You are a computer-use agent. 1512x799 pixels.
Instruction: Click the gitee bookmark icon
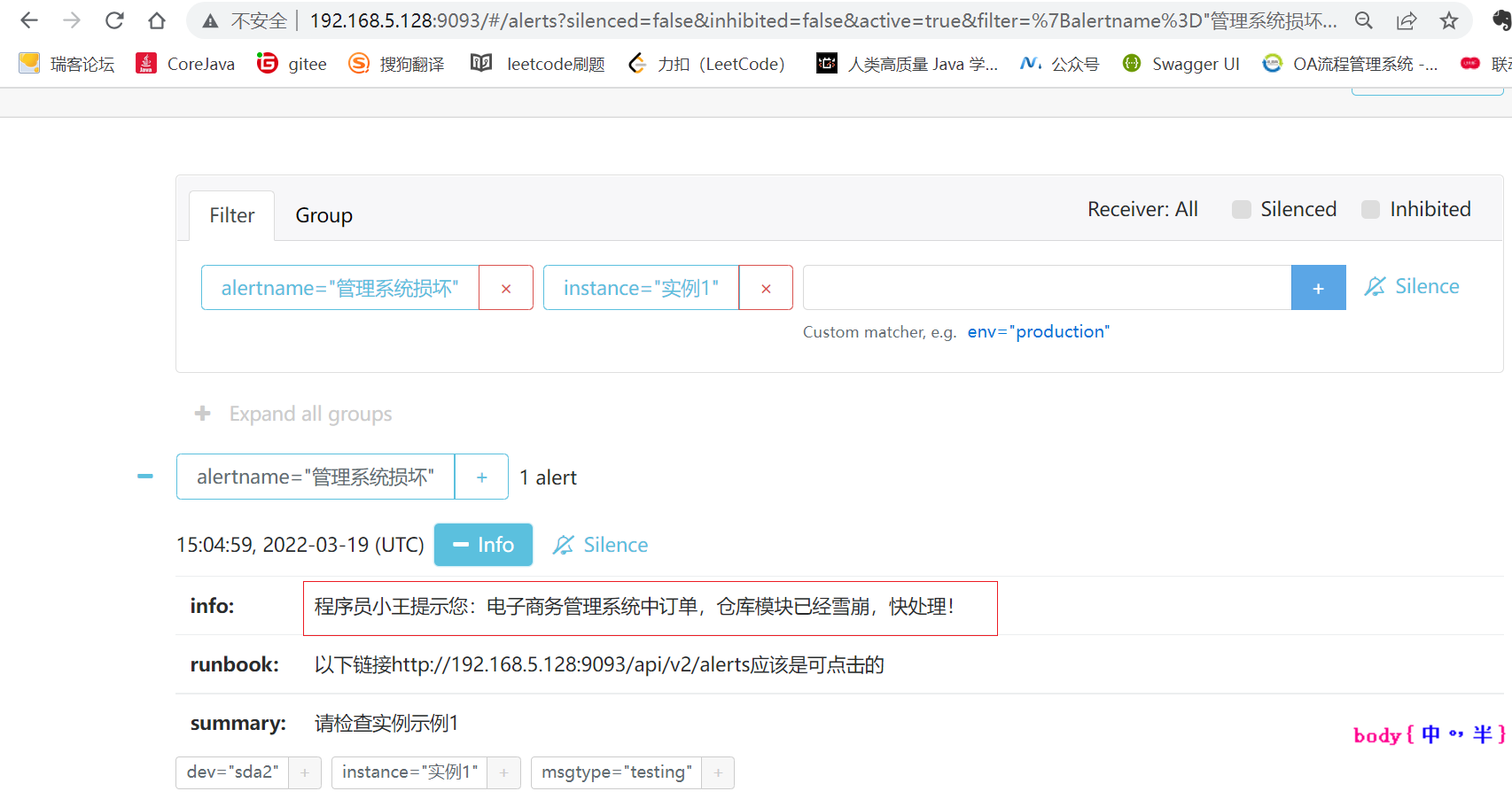(x=268, y=63)
